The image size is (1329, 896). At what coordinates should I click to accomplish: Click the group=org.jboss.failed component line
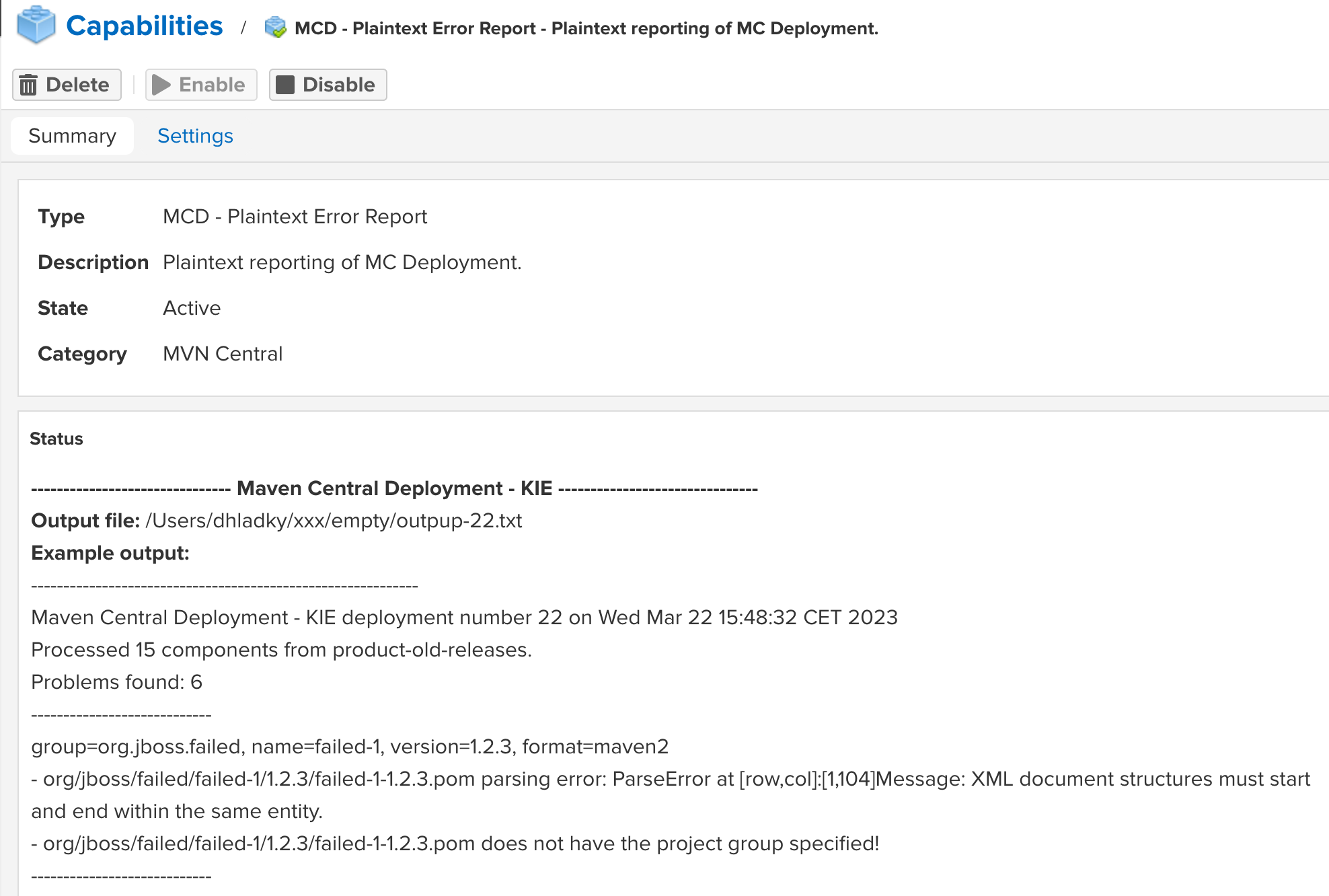[350, 747]
